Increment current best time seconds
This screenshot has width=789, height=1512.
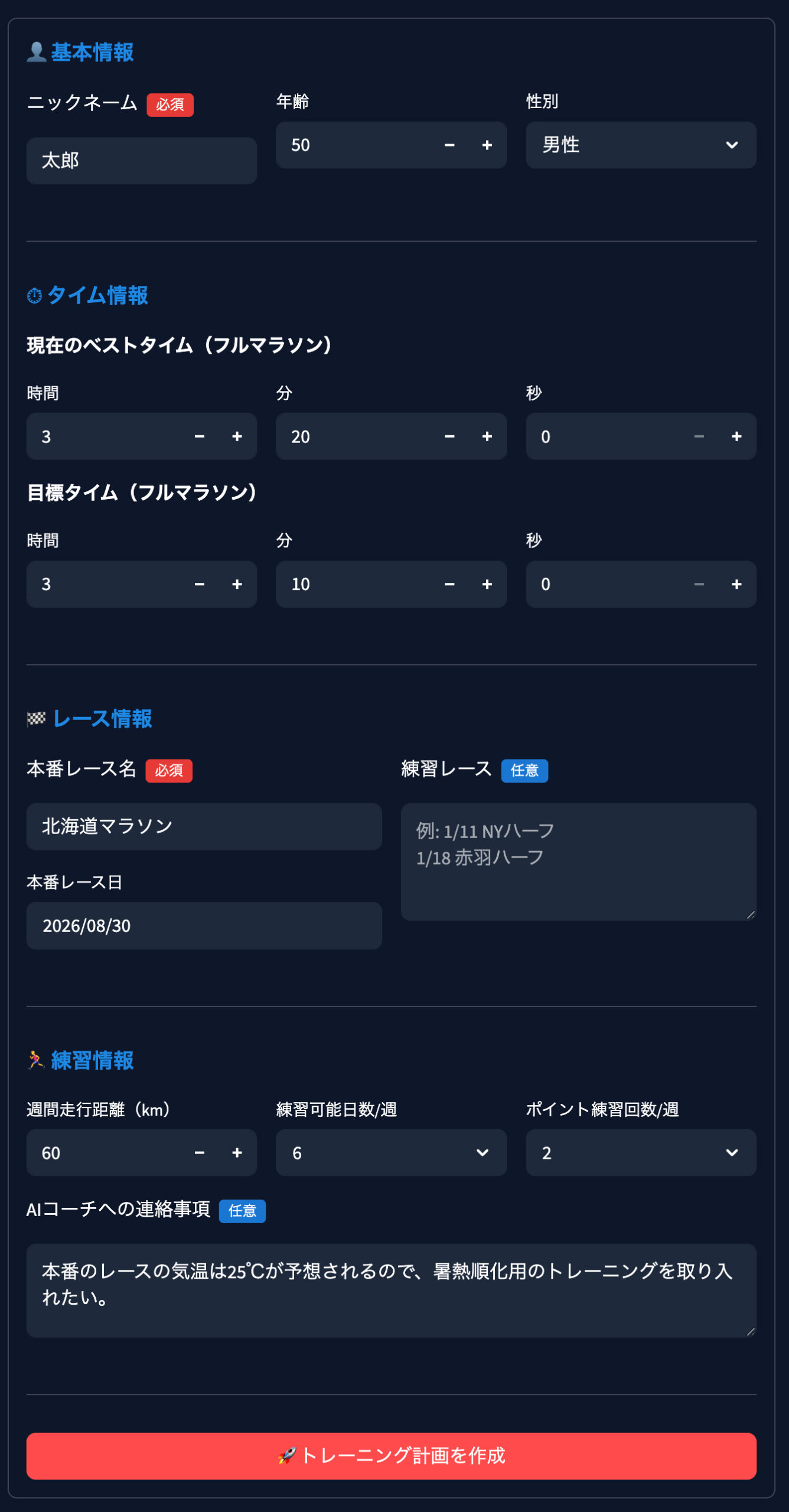coord(736,436)
